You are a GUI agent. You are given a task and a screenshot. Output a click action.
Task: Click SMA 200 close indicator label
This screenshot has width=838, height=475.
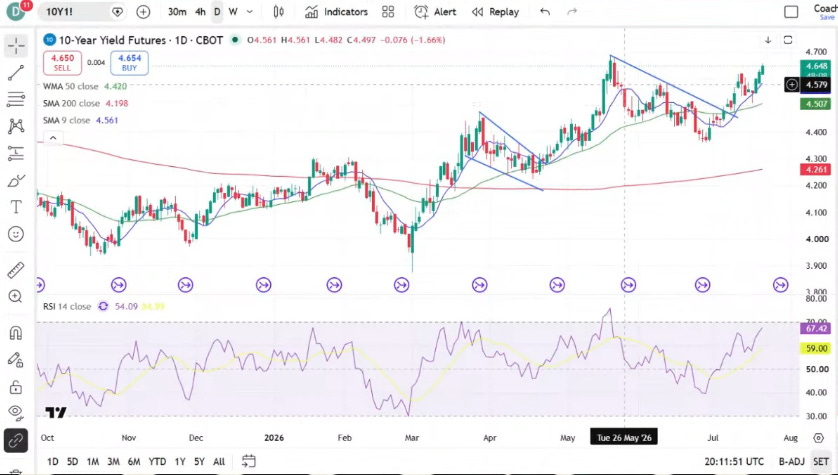pyautogui.click(x=71, y=104)
